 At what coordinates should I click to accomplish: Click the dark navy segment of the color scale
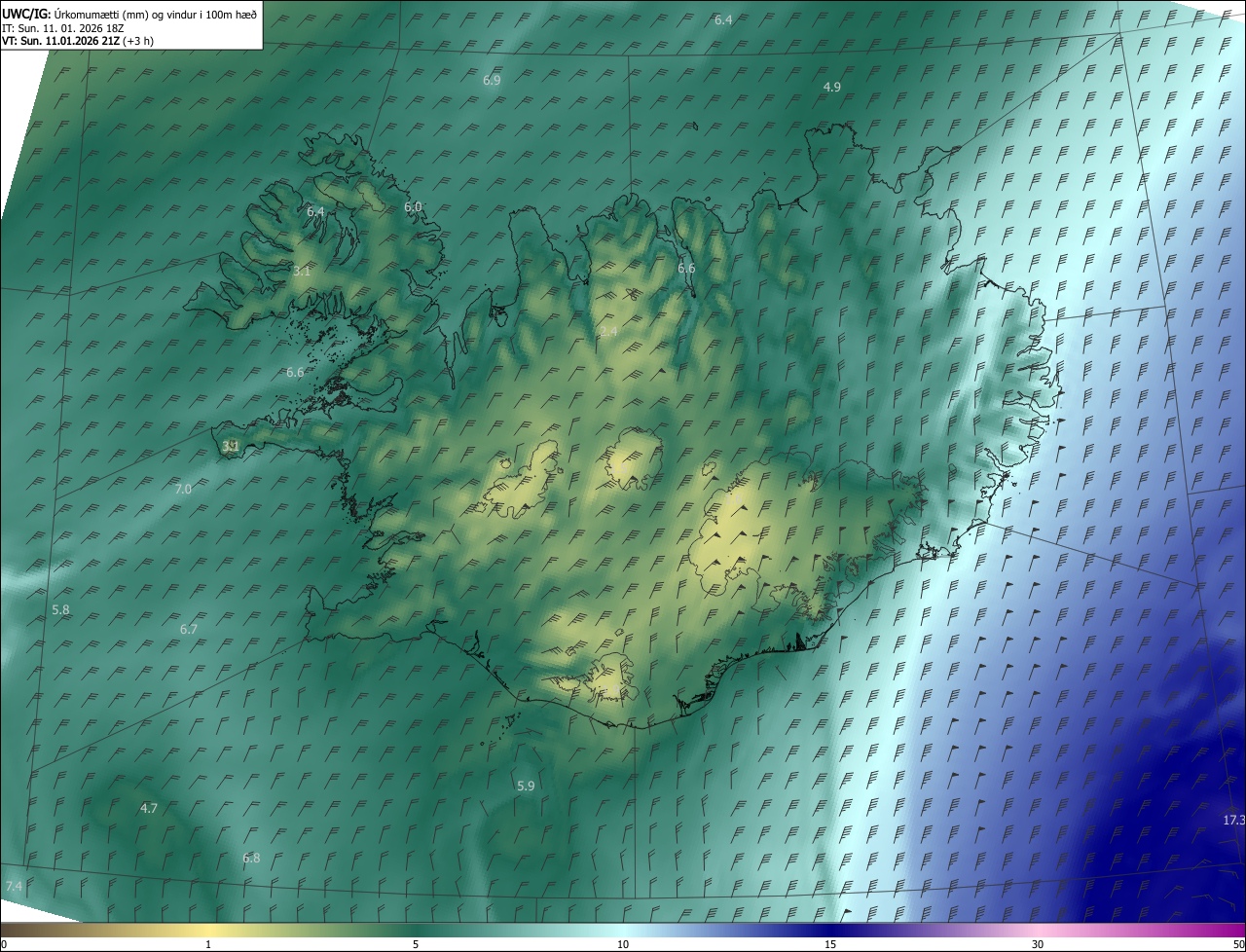[830, 931]
